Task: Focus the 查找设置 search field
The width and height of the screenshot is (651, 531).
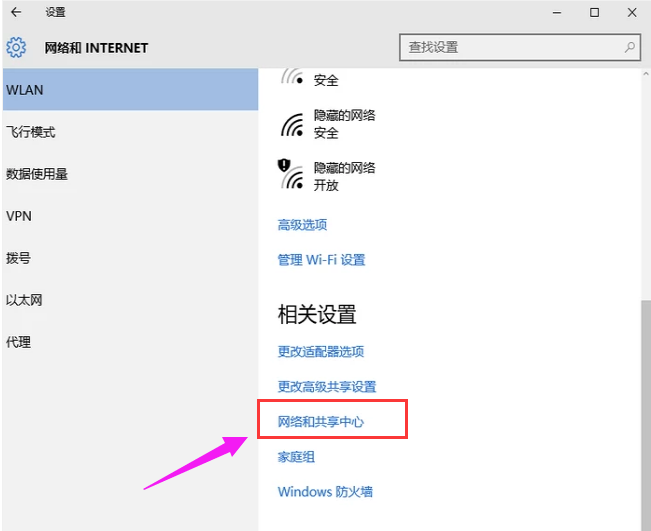Action: (x=510, y=47)
